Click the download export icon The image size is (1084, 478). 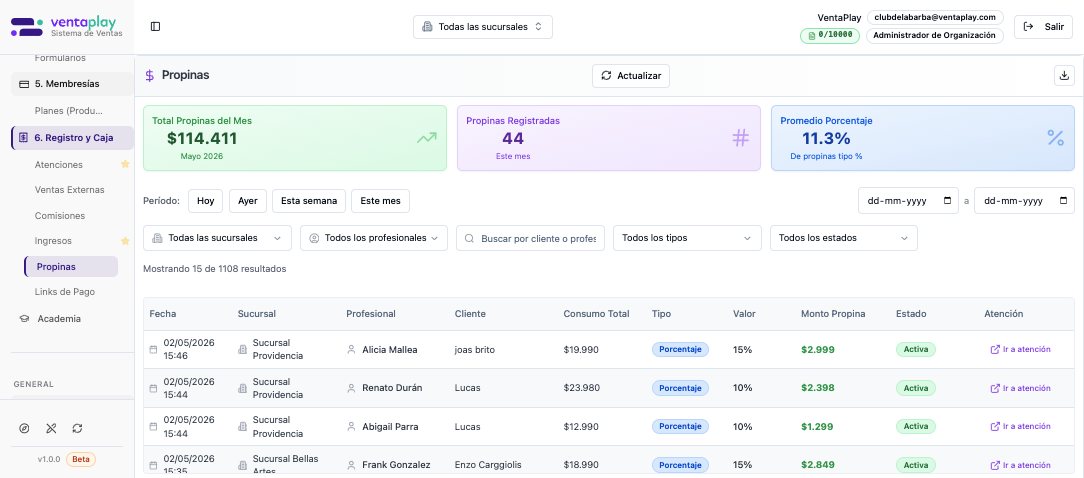click(x=1064, y=75)
